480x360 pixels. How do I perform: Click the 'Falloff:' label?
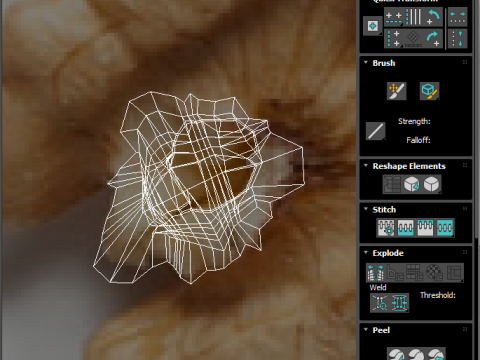(418, 140)
